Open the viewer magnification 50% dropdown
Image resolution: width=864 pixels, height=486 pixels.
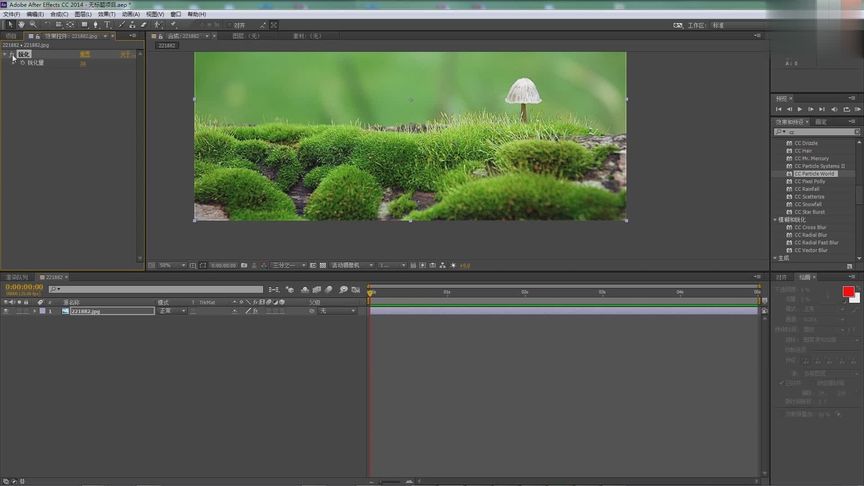[x=171, y=265]
